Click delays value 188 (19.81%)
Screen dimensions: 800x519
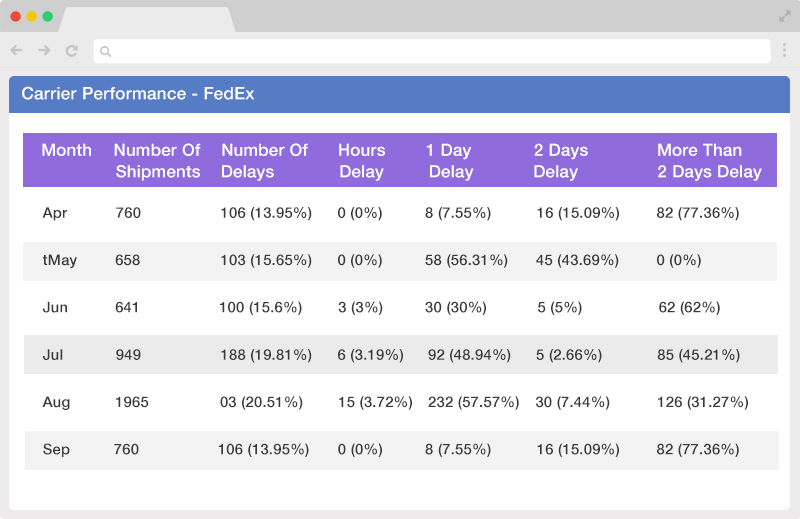pyautogui.click(x=266, y=355)
